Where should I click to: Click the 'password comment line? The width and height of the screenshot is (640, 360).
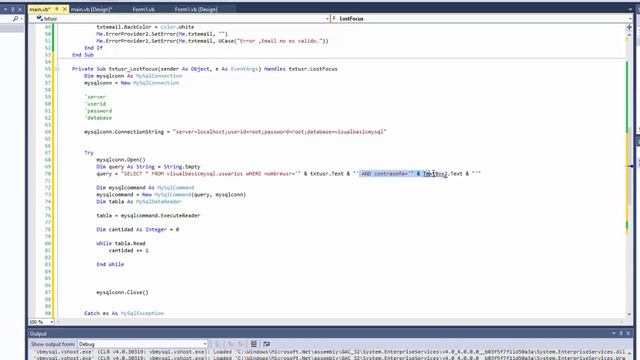coord(98,111)
